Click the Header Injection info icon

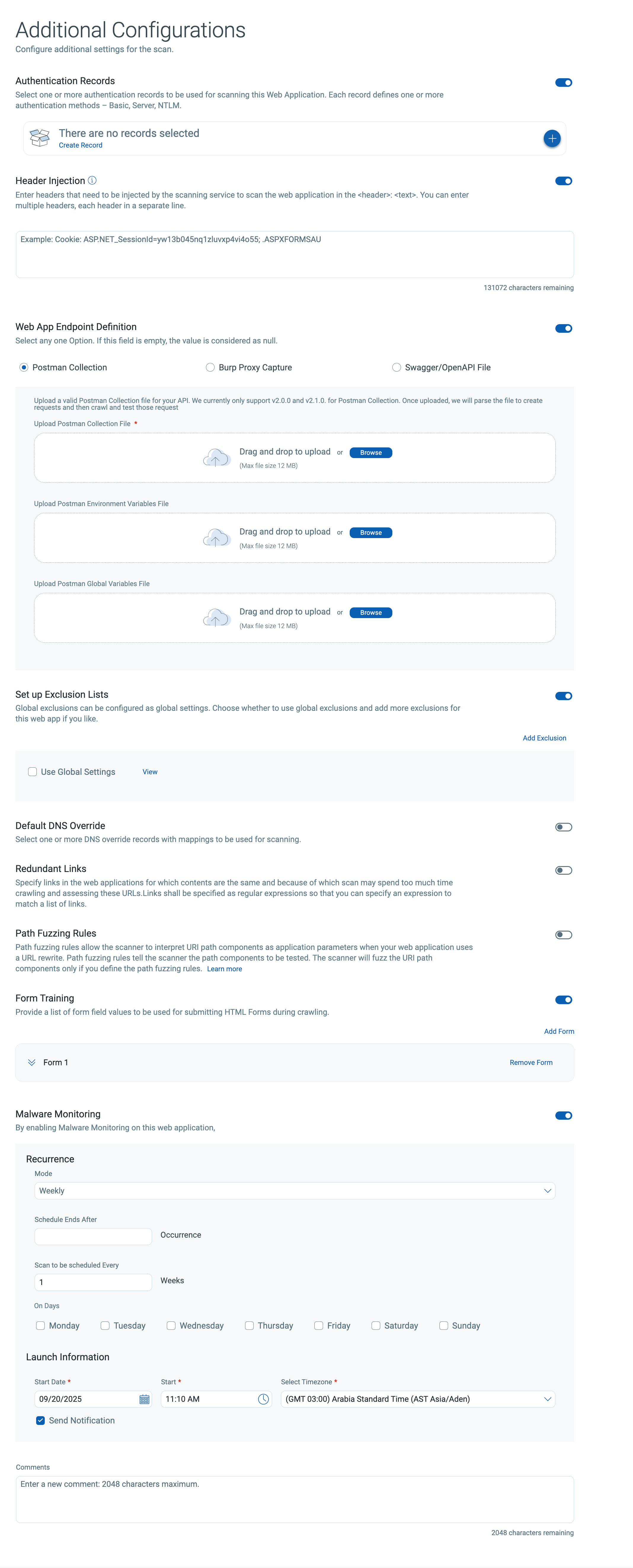[92, 181]
